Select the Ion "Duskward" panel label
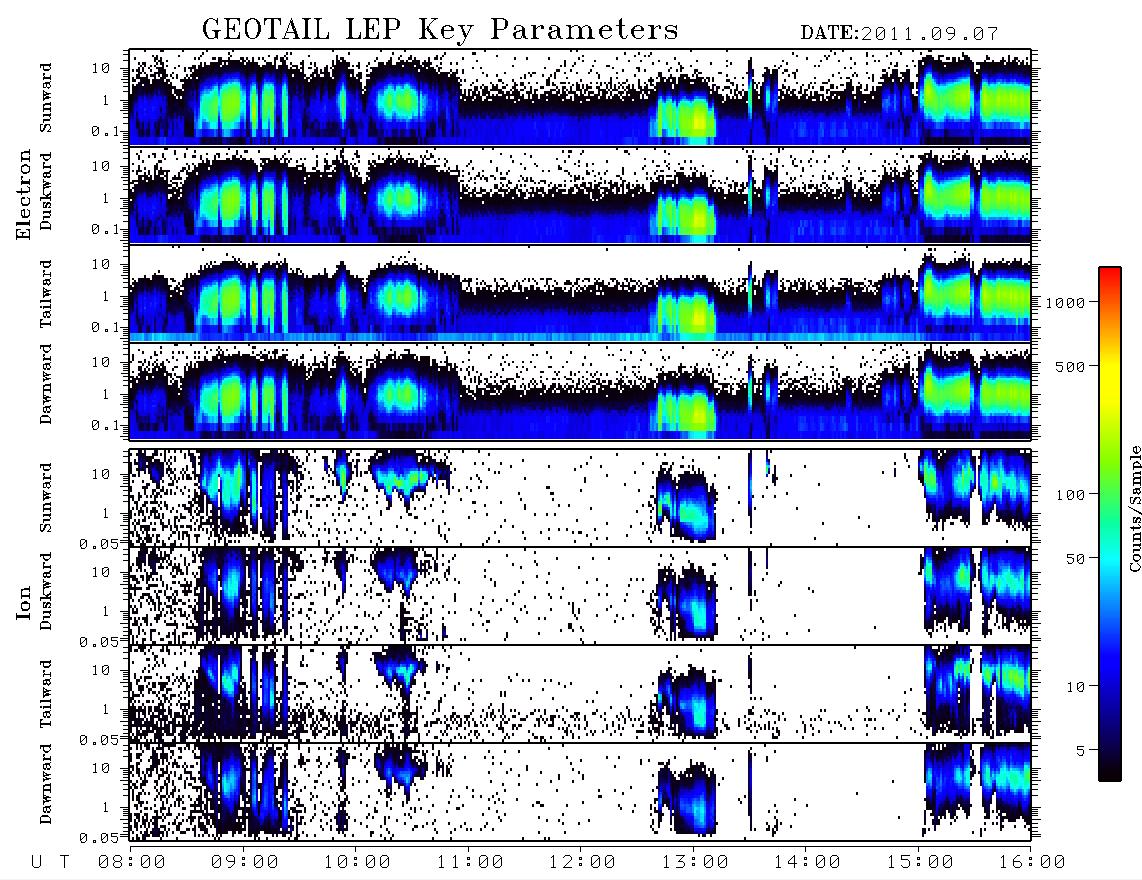This screenshot has height=880, width=1142. 46,591
